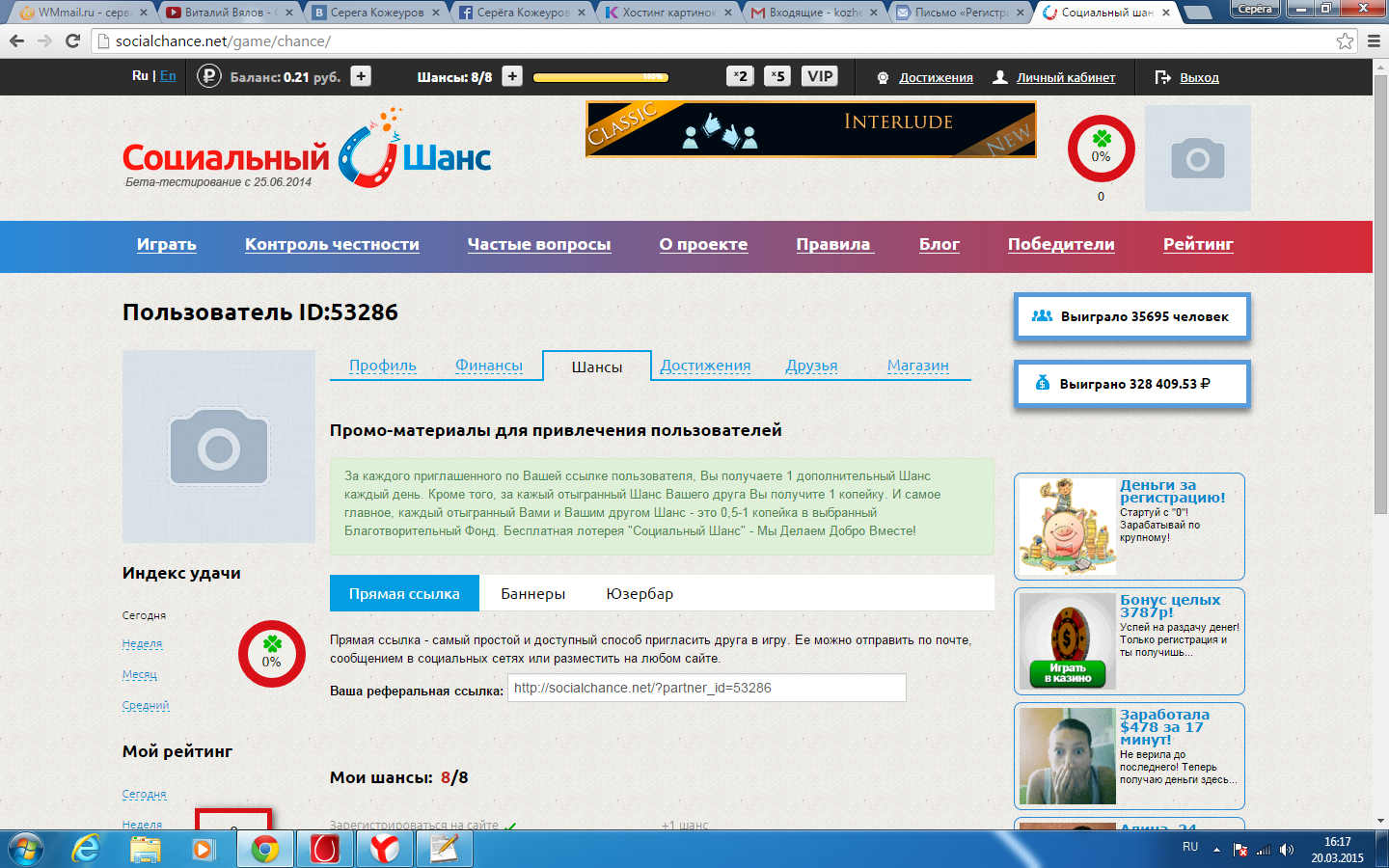Click the Играть в казино ad image

pos(1068,640)
